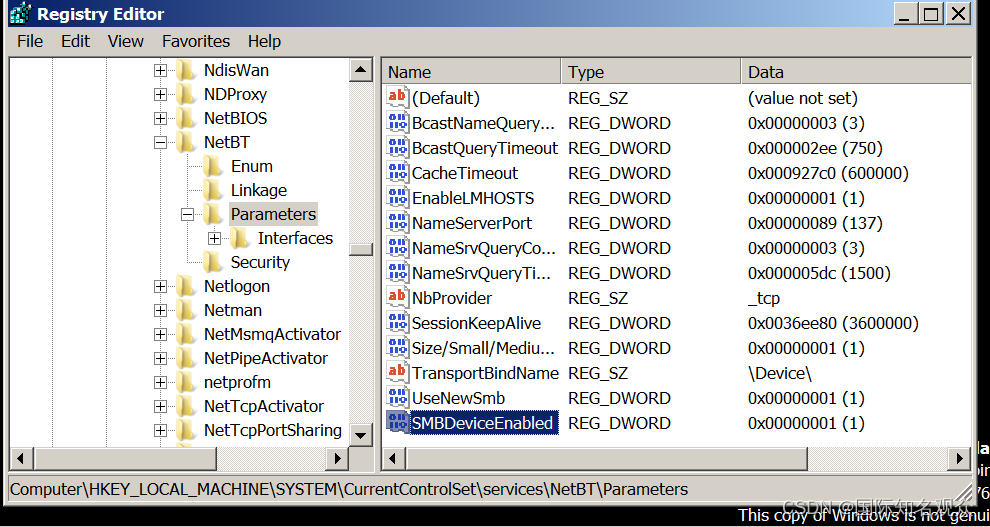Click the Parameters folder icon
This screenshot has width=990, height=527.
tap(213, 214)
